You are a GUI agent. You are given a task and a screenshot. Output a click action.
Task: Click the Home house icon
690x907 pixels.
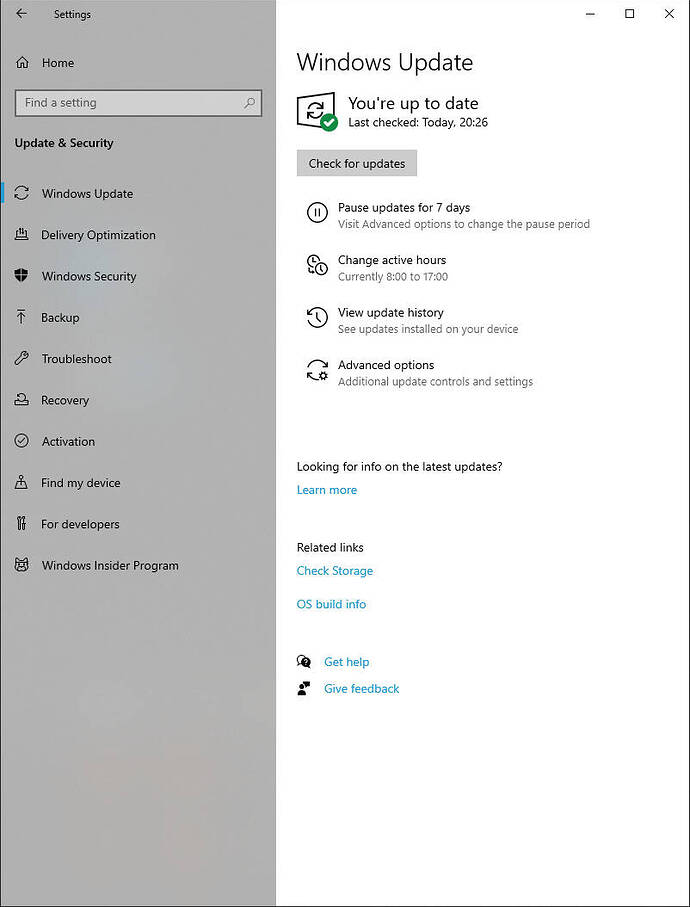[x=21, y=62]
